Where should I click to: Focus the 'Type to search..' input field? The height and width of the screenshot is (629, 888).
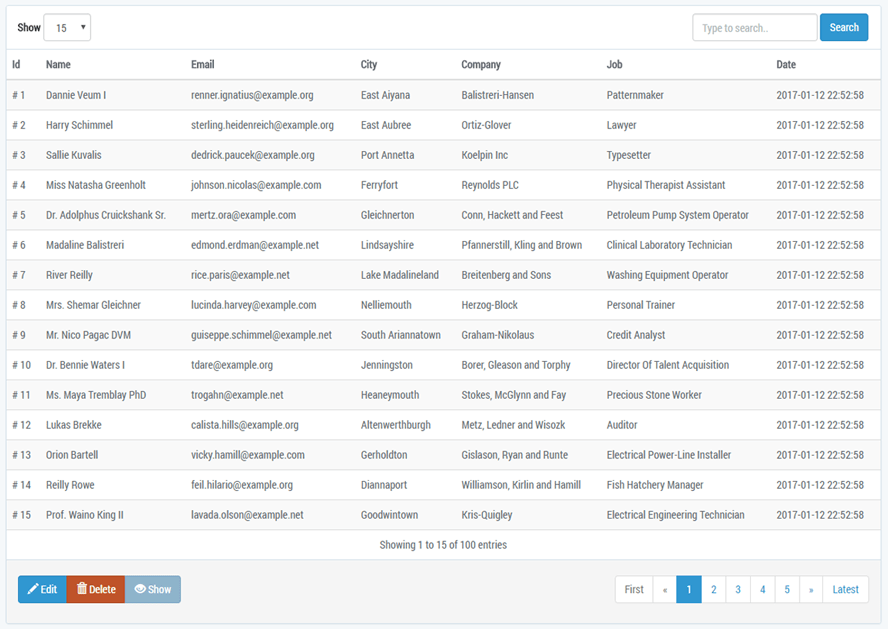click(x=754, y=27)
